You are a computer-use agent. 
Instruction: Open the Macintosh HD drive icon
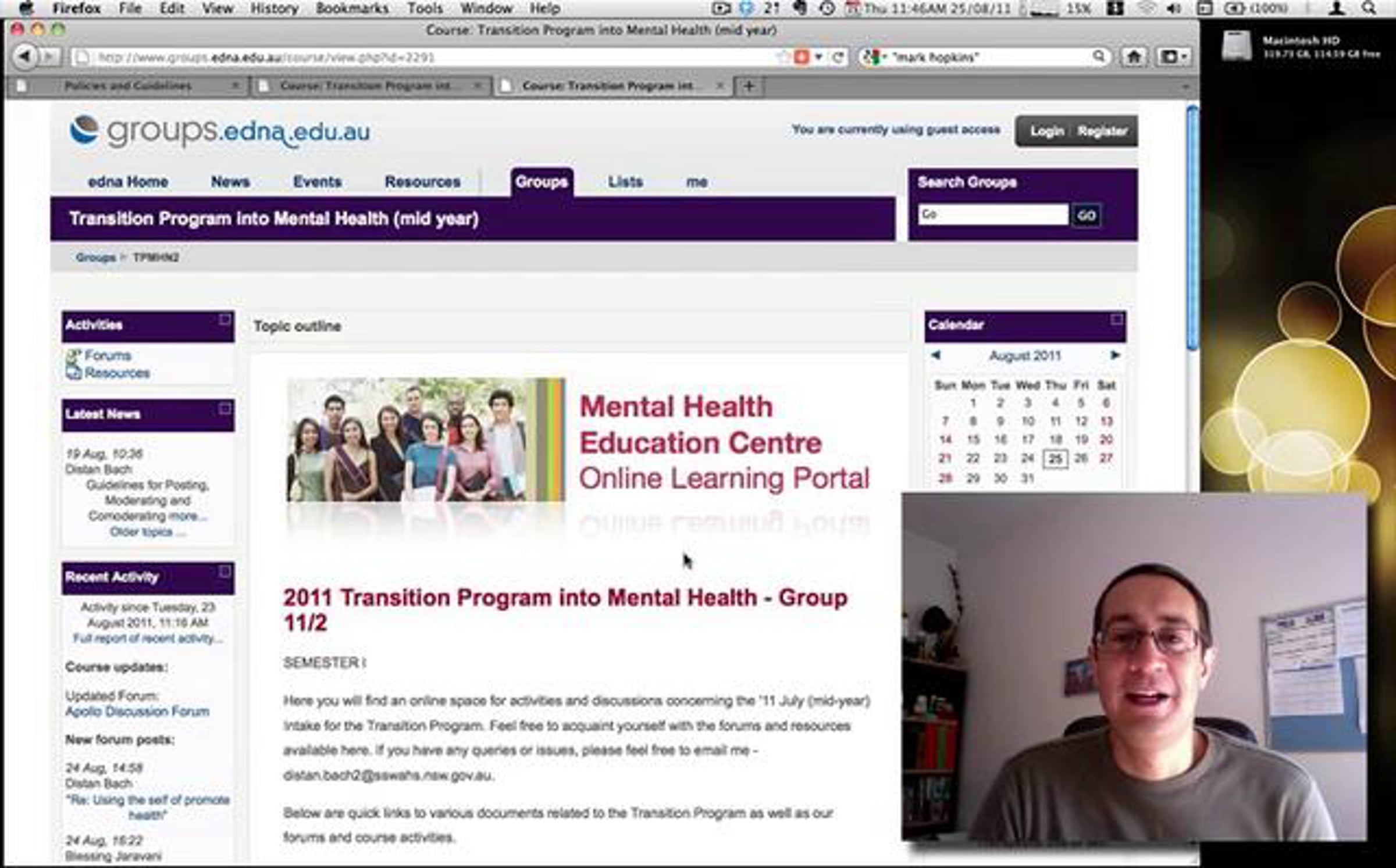pos(1237,45)
